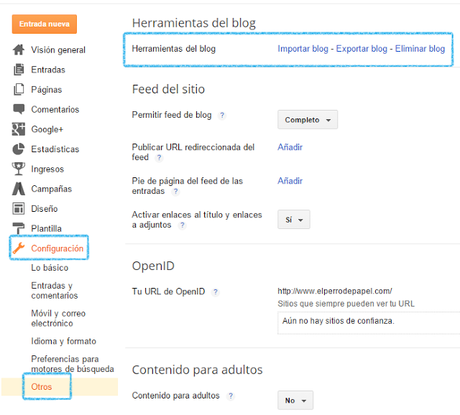The width and height of the screenshot is (460, 415).
Task: Click help icon beside Publicar URL redireccionada del feed
Action: pos(159,158)
